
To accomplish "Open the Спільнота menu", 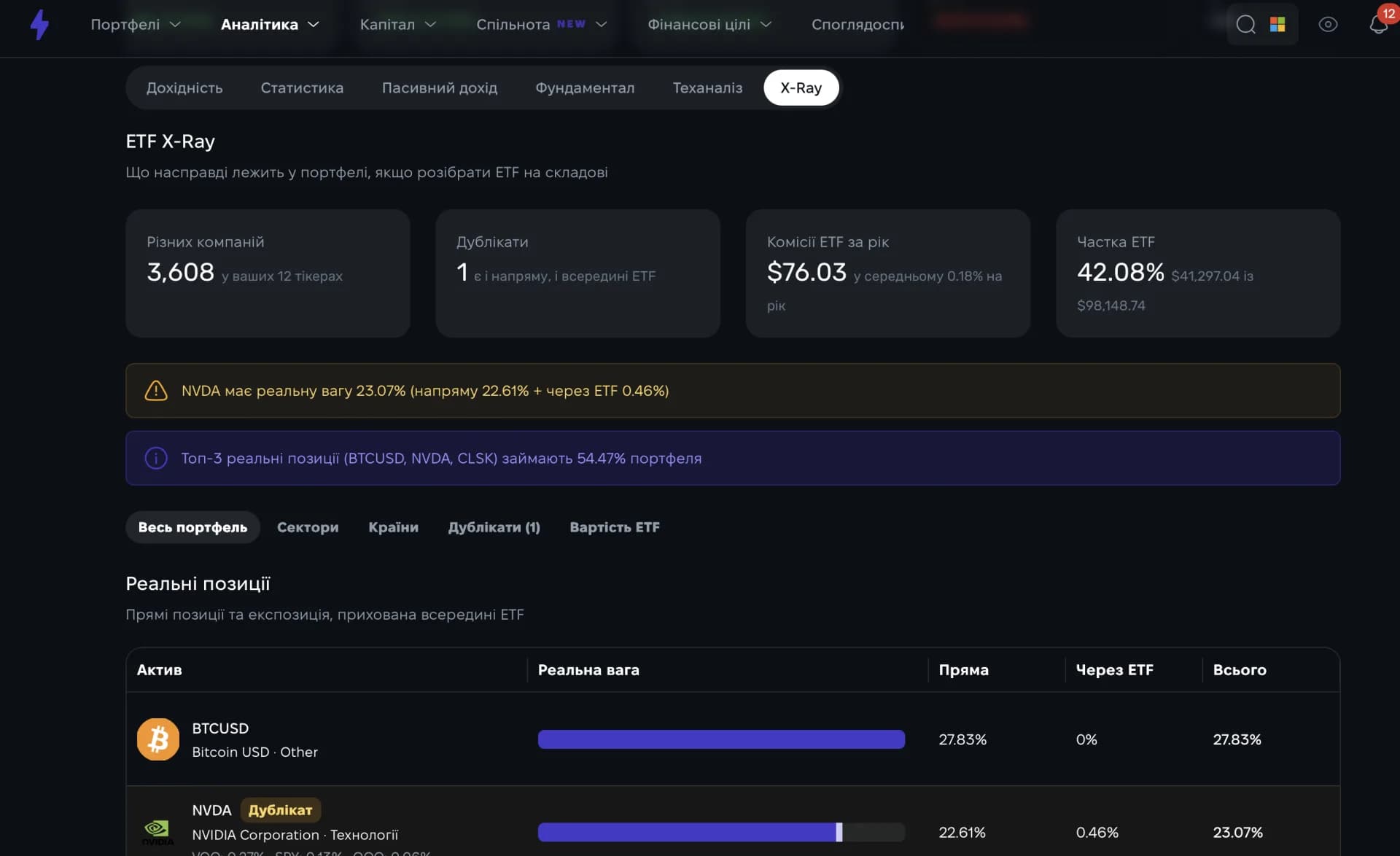I will [513, 25].
